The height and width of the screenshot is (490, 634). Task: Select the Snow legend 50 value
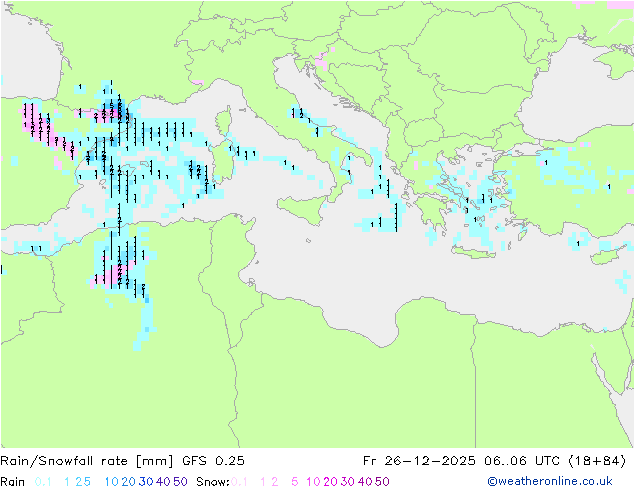pyautogui.click(x=382, y=482)
